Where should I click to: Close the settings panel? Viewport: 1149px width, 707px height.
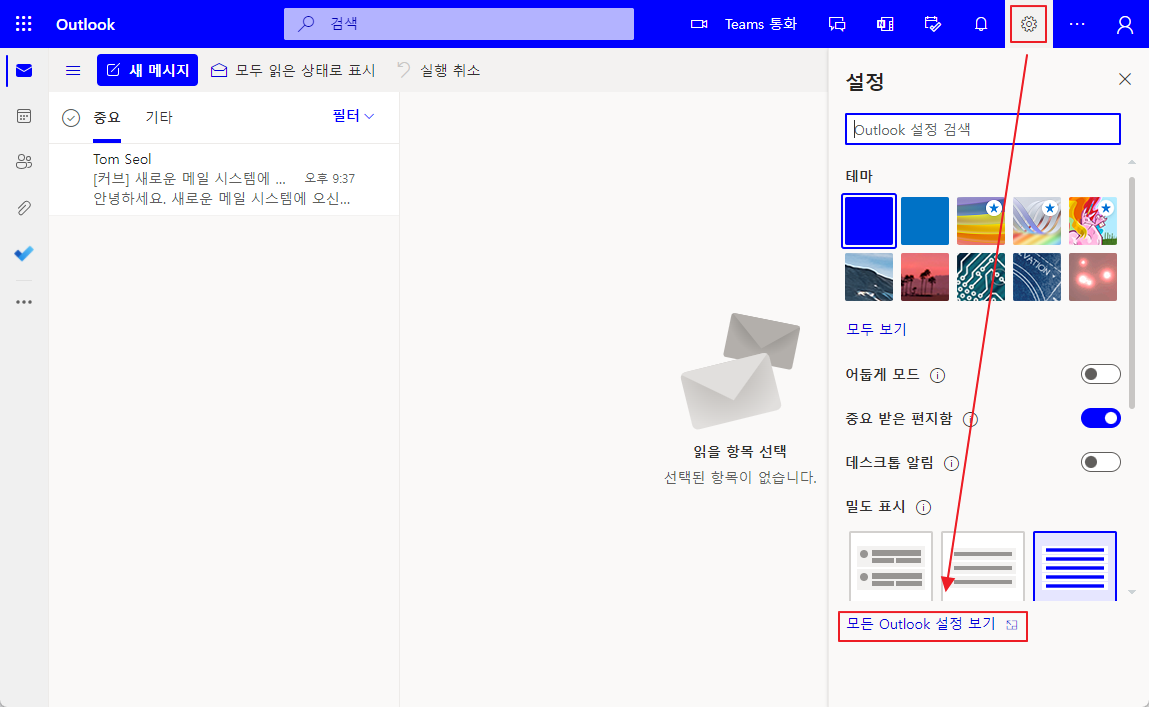(x=1125, y=79)
